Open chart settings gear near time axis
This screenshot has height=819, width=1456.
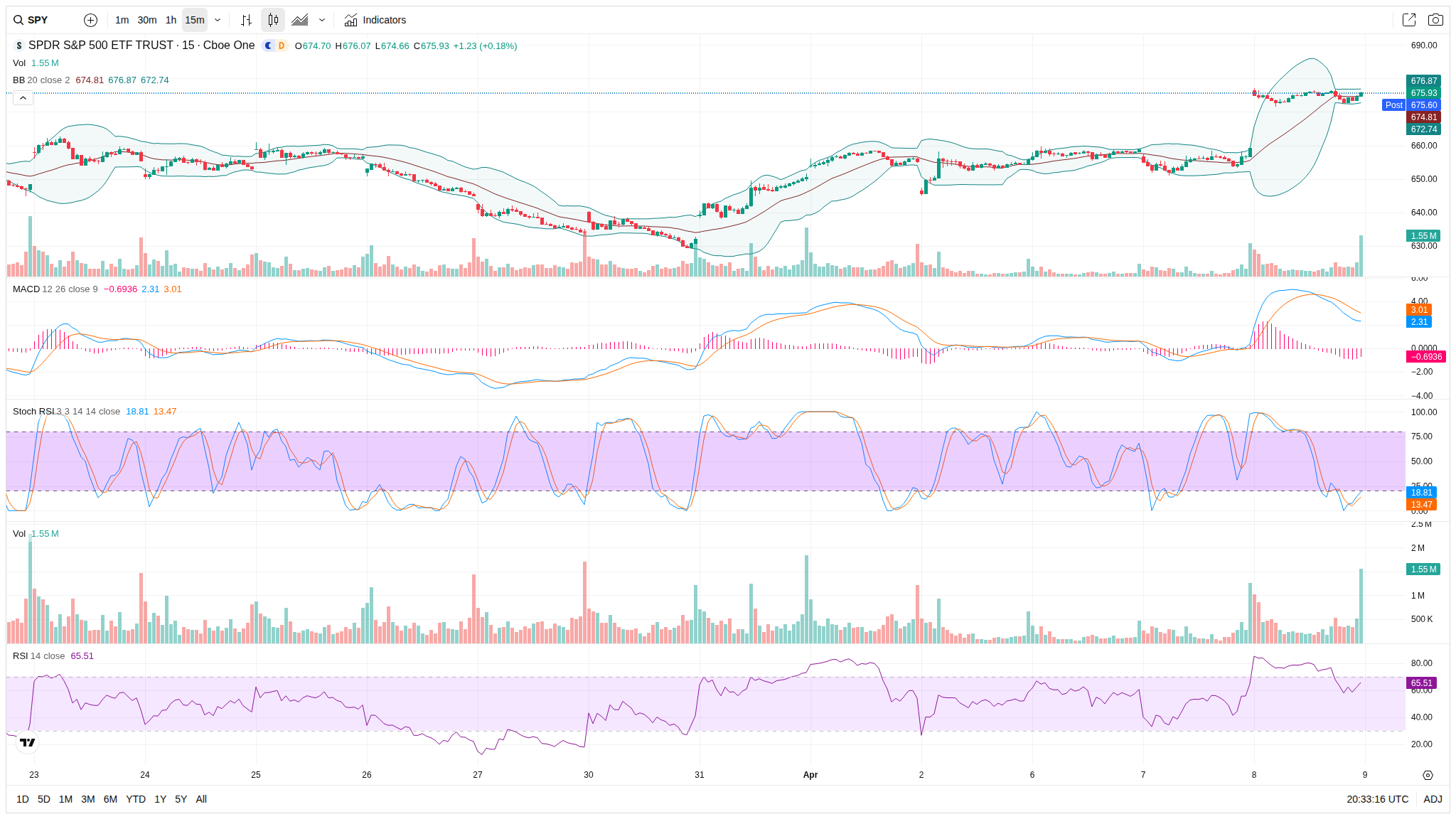(1428, 775)
